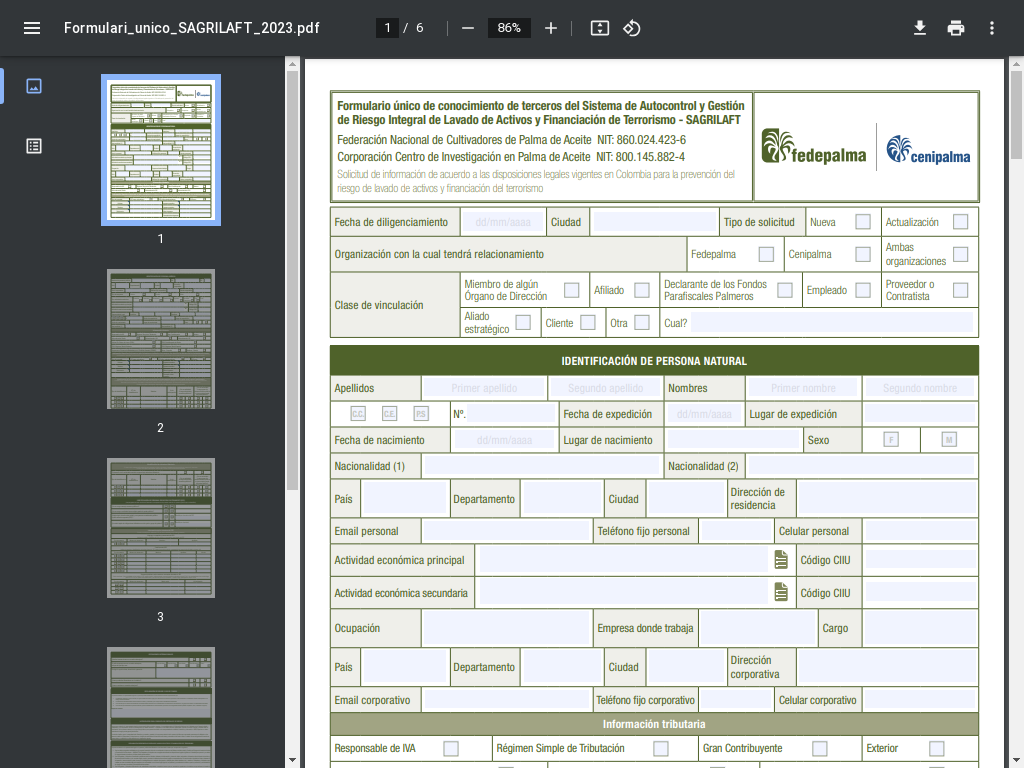Click the fit to page icon
This screenshot has height=768, width=1024.
[x=599, y=28]
